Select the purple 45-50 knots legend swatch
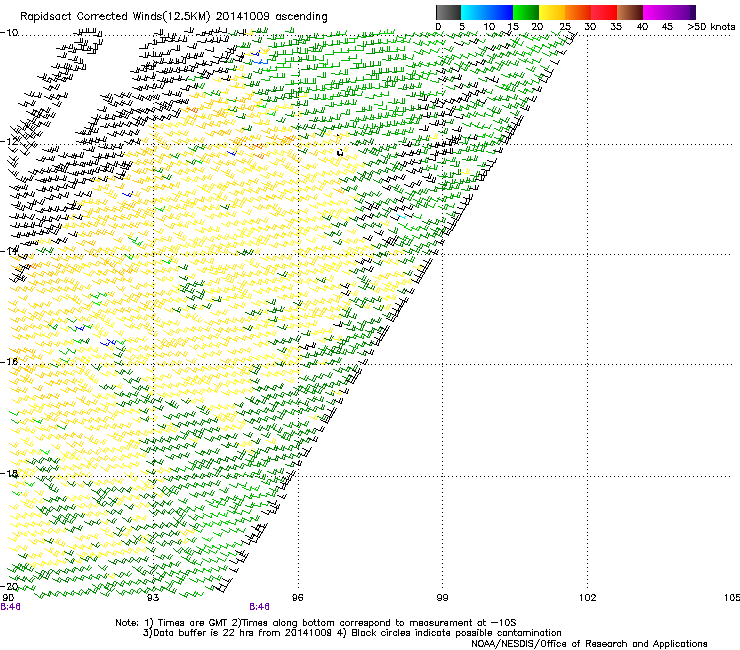This screenshot has height=650, width=740. (682, 12)
